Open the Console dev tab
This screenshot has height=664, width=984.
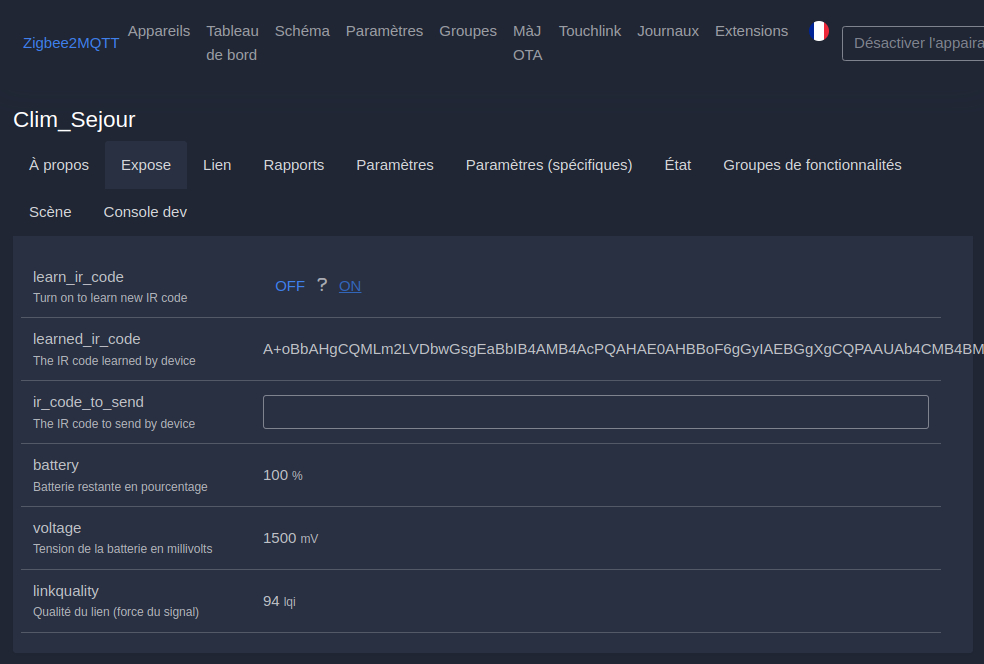(145, 212)
